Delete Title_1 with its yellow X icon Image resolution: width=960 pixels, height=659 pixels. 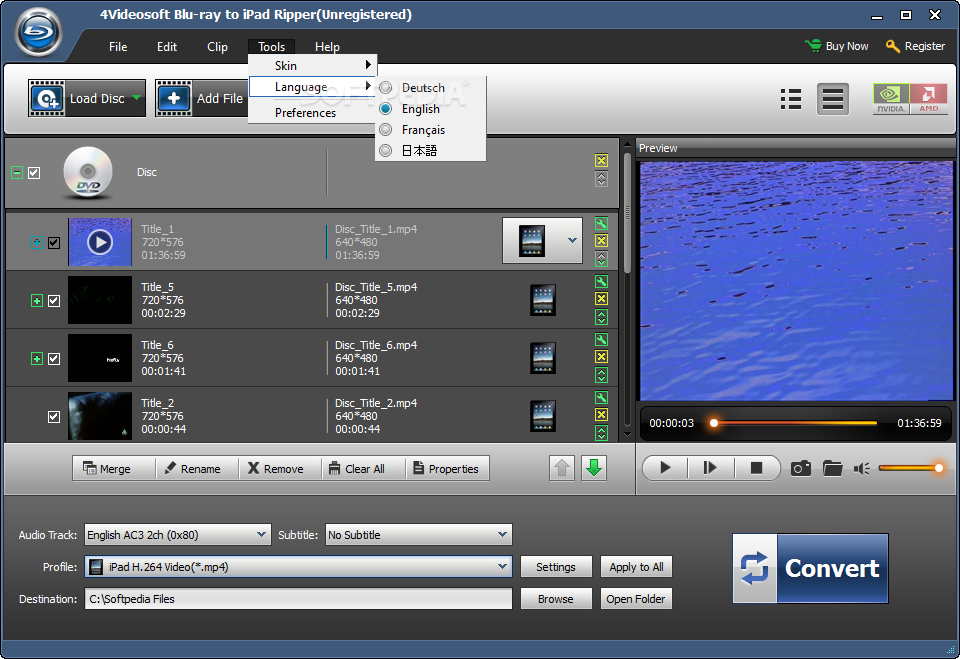tap(601, 241)
